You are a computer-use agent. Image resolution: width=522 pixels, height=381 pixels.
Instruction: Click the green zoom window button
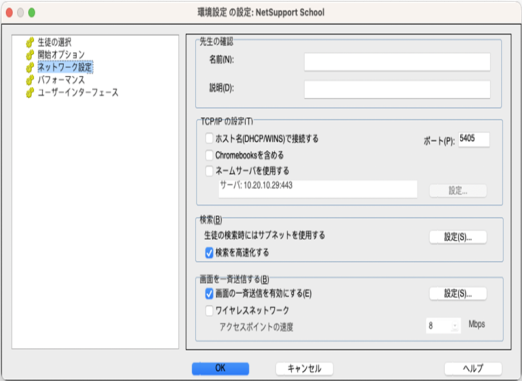(x=32, y=13)
